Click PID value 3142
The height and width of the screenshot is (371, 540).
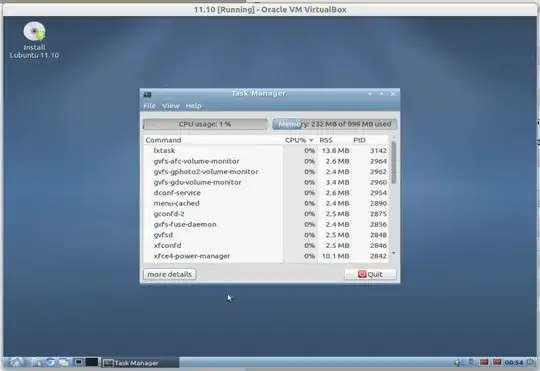[x=378, y=151]
